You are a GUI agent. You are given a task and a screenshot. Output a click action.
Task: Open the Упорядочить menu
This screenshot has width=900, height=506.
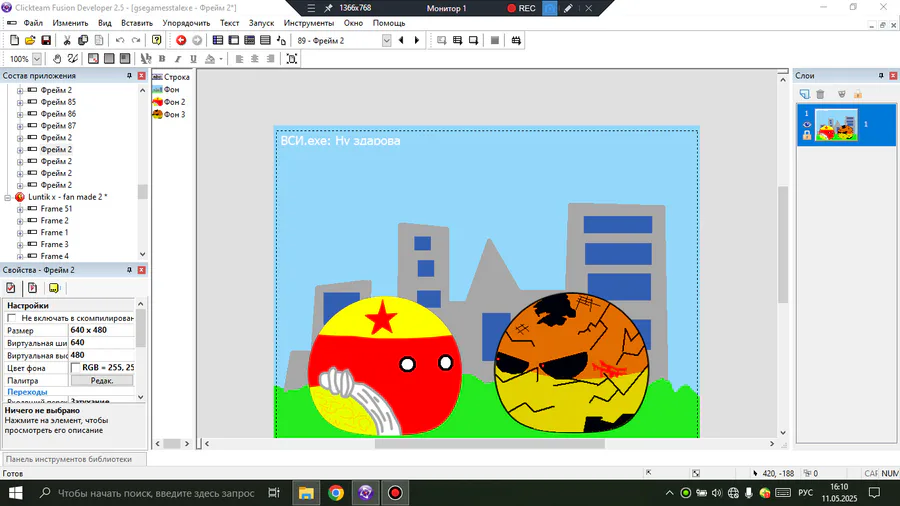(x=186, y=23)
